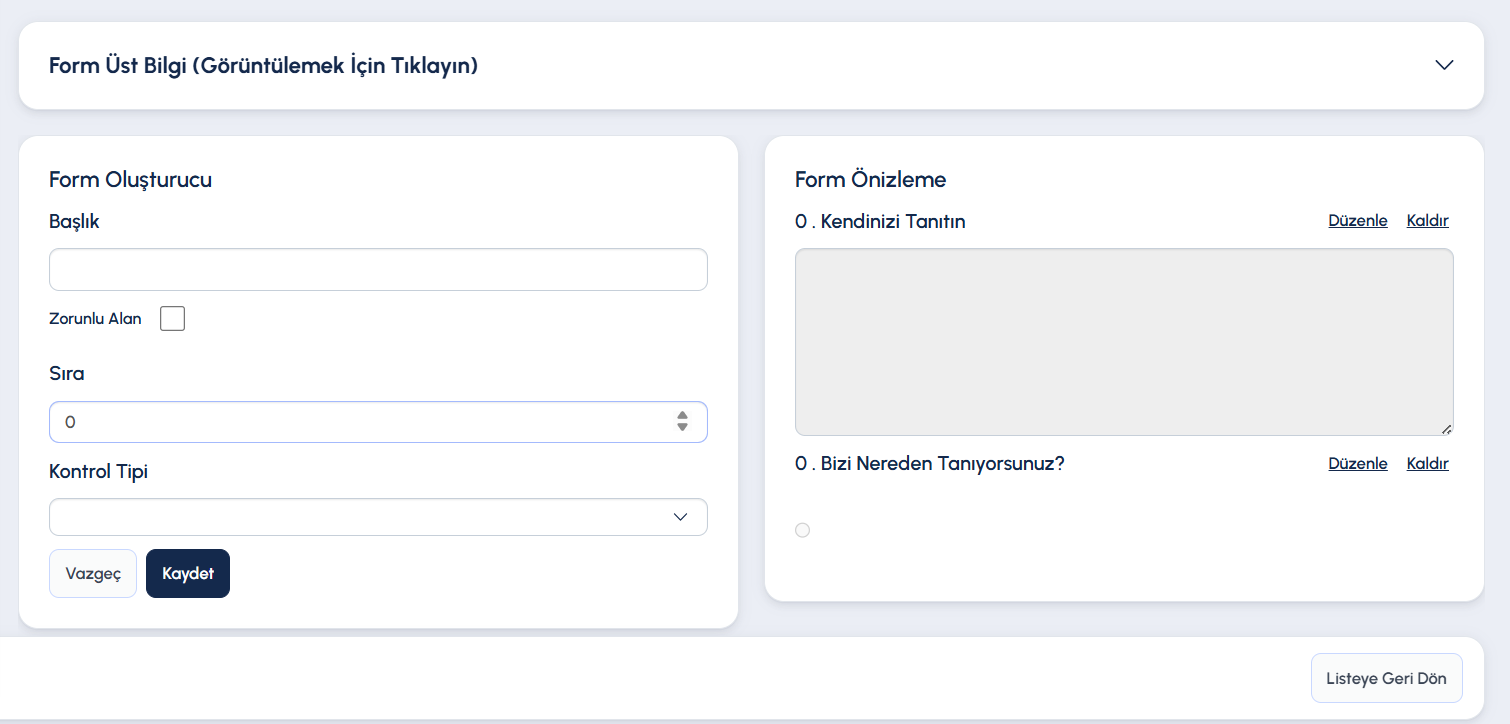Image resolution: width=1510 pixels, height=724 pixels.
Task: Edit the Kendinizi Tanıtın question via Düzenle
Action: 1357,221
